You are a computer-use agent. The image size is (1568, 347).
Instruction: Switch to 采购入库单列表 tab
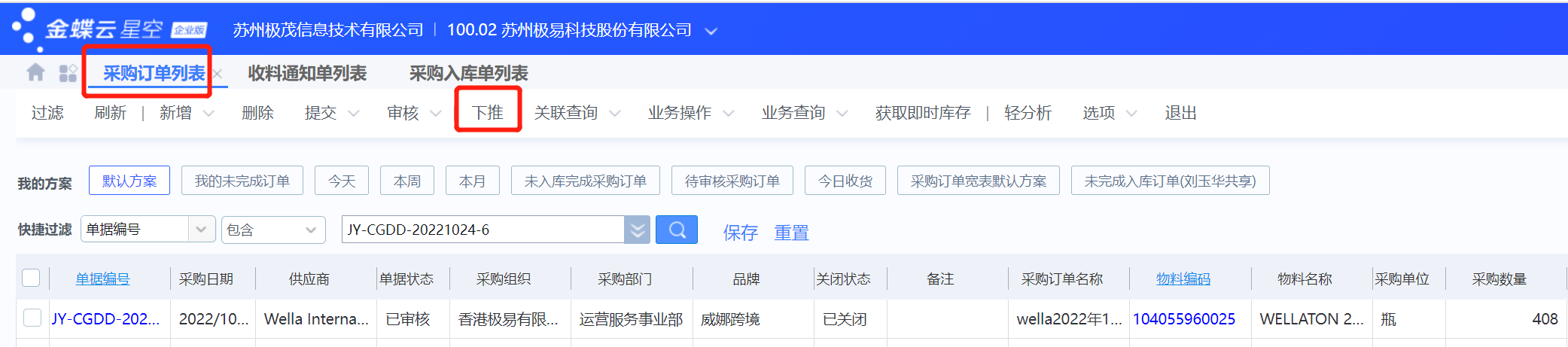[468, 73]
